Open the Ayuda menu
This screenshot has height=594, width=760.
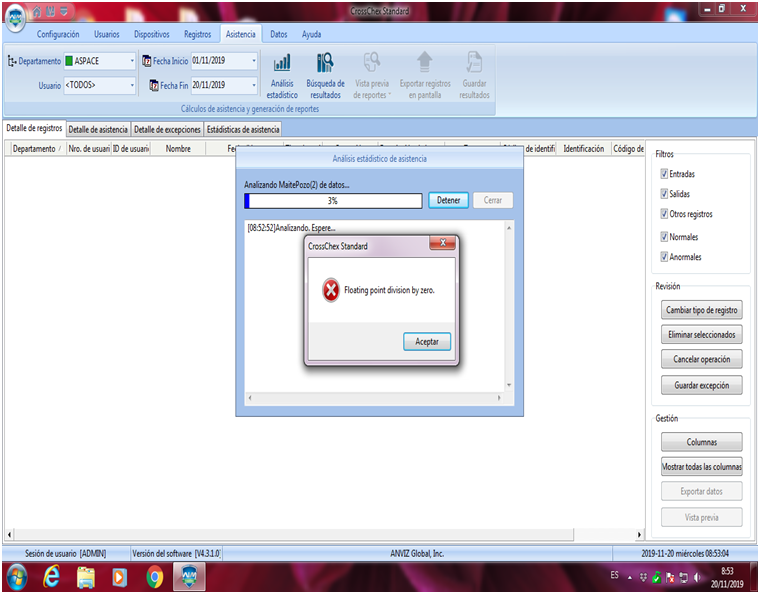[x=311, y=34]
